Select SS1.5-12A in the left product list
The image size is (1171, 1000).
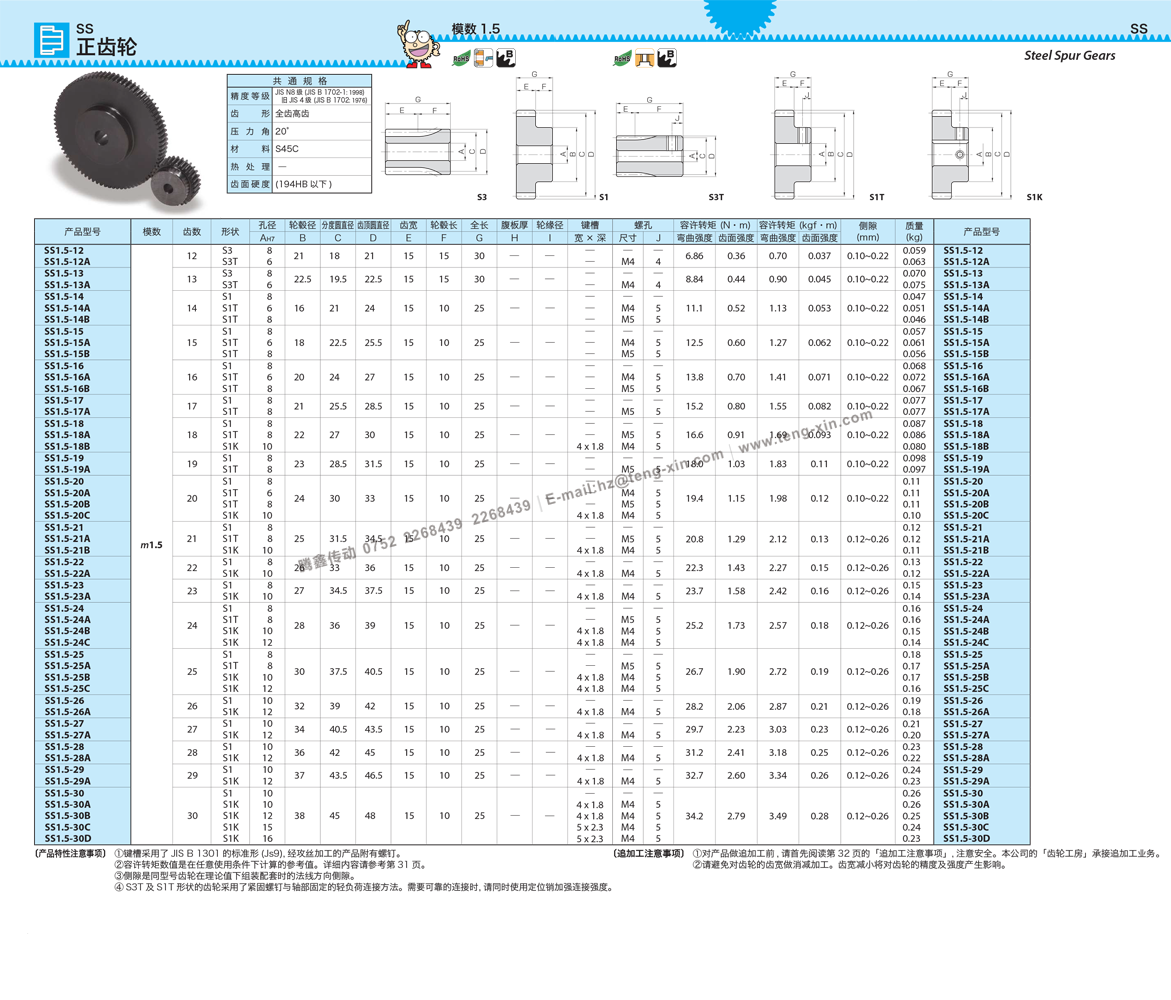click(x=67, y=262)
